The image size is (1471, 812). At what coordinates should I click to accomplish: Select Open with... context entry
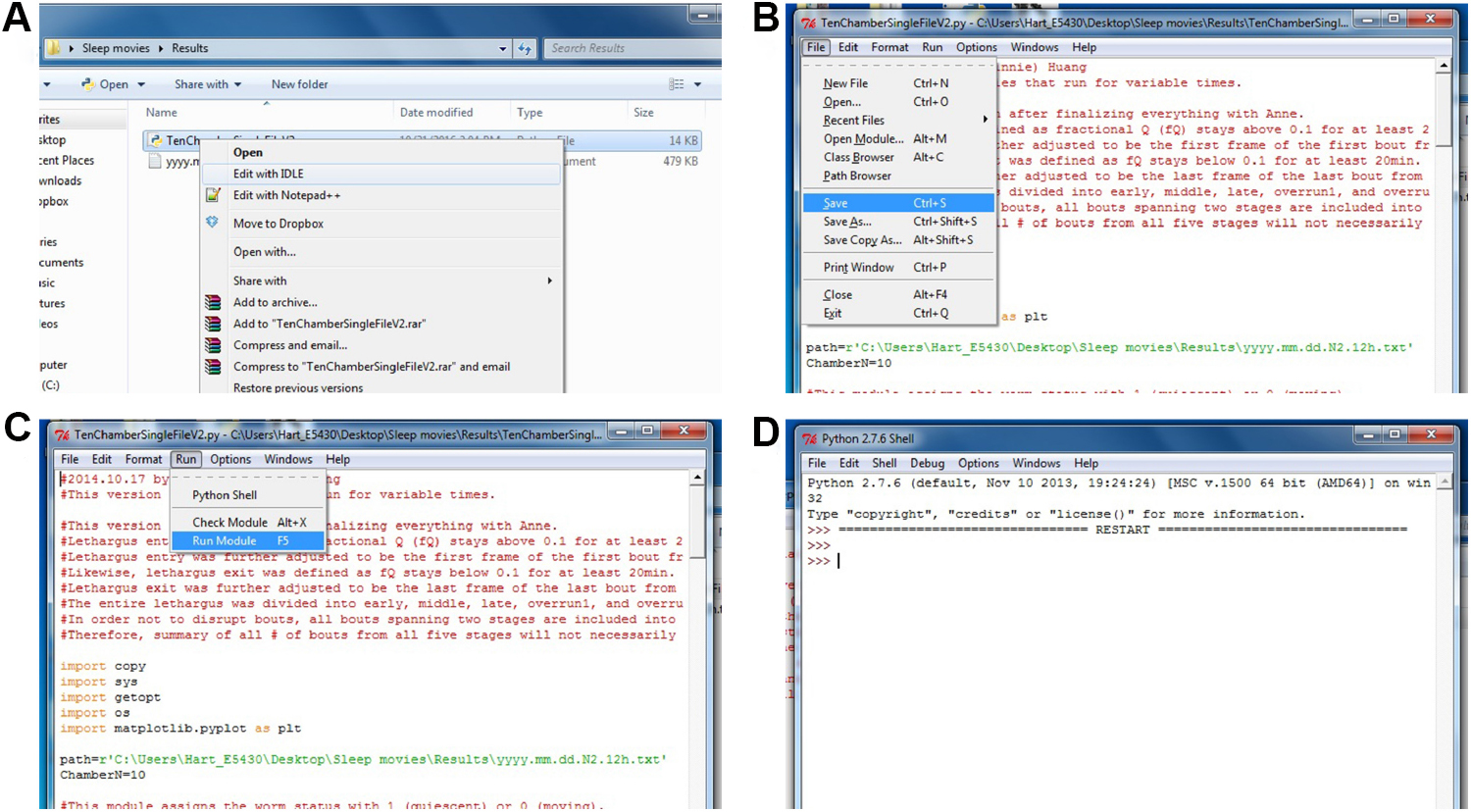(265, 252)
